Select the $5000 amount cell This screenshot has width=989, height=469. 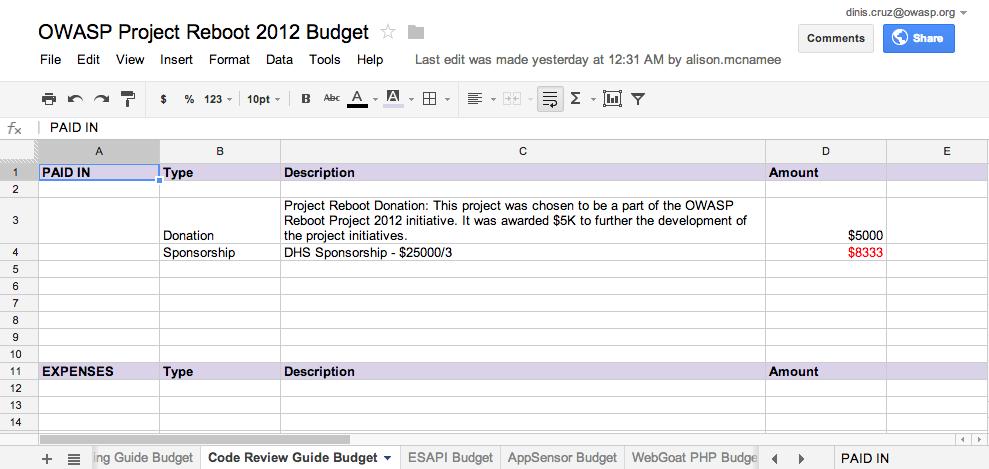(x=826, y=221)
